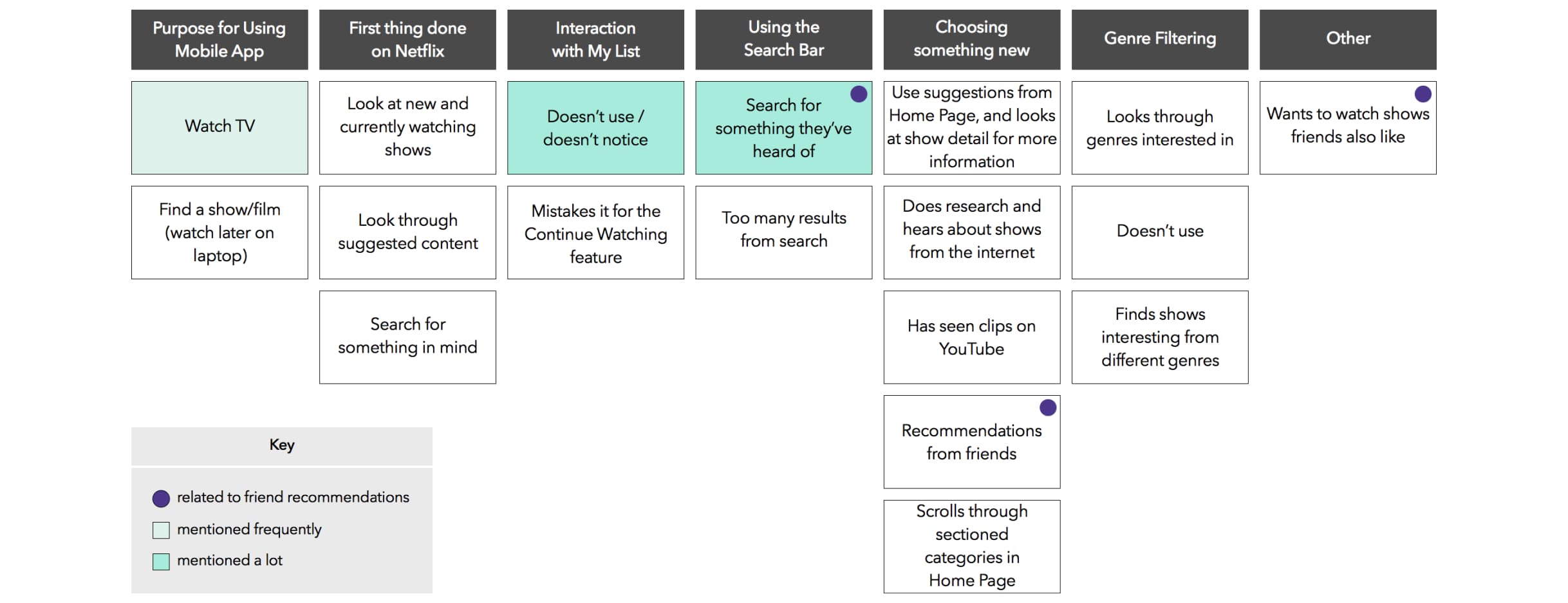Click the 'Scrolls through sectioned categories' card
This screenshot has height=603, width=1568.
[x=971, y=546]
